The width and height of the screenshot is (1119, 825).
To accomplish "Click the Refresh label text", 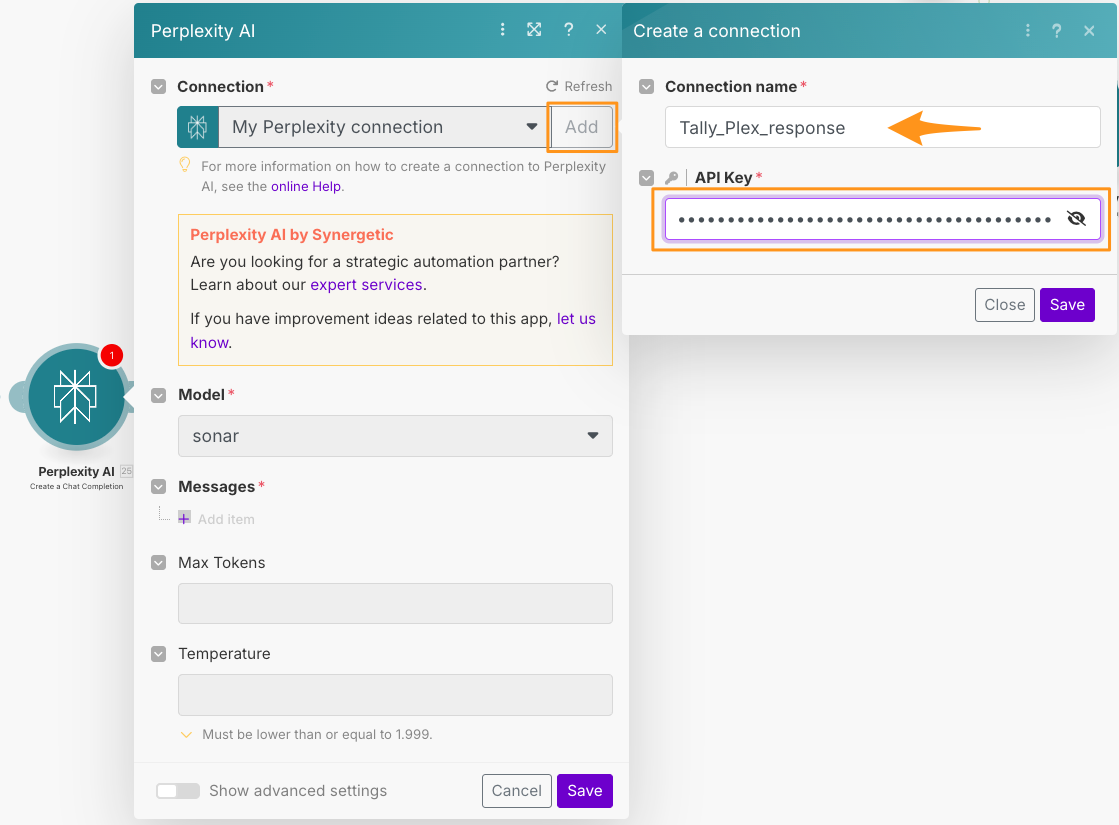I will click(588, 86).
